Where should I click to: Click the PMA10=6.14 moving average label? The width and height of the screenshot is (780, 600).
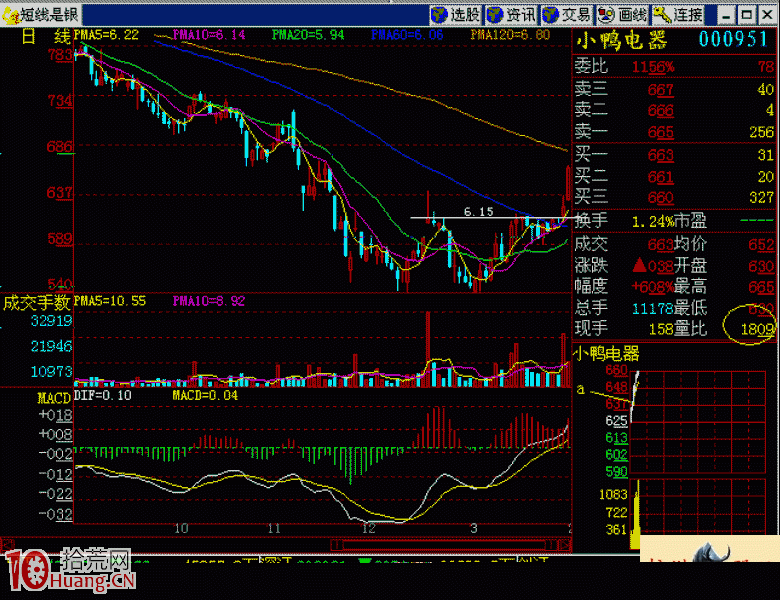click(209, 35)
